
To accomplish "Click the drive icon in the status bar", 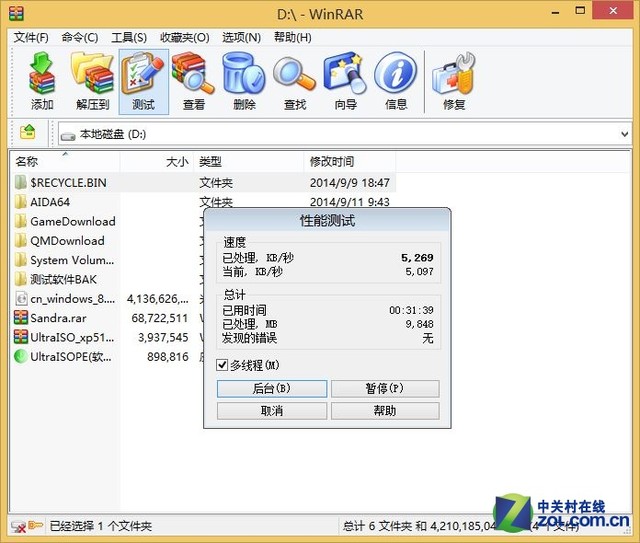I will click(x=18, y=527).
